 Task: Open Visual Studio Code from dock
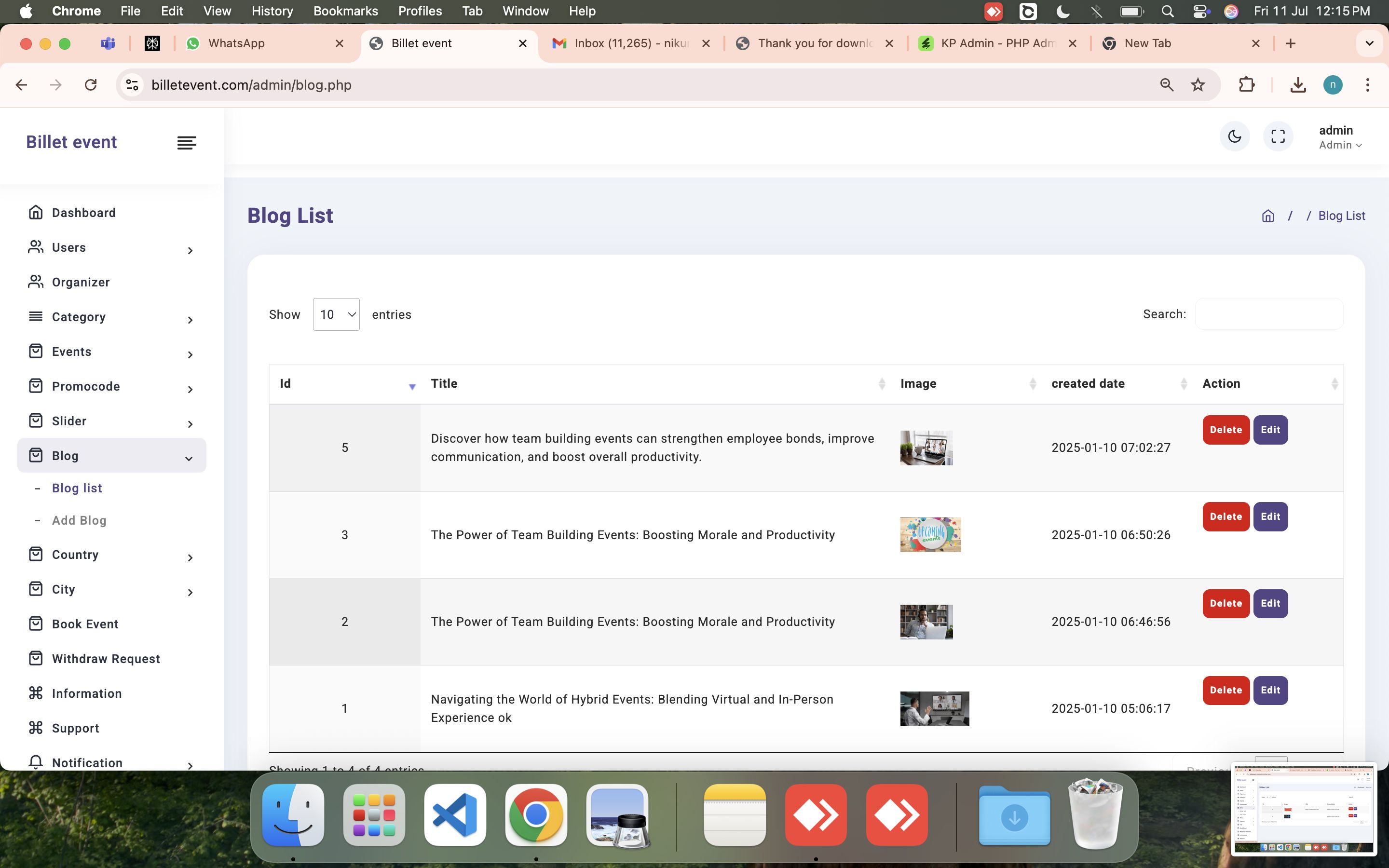coord(455,814)
